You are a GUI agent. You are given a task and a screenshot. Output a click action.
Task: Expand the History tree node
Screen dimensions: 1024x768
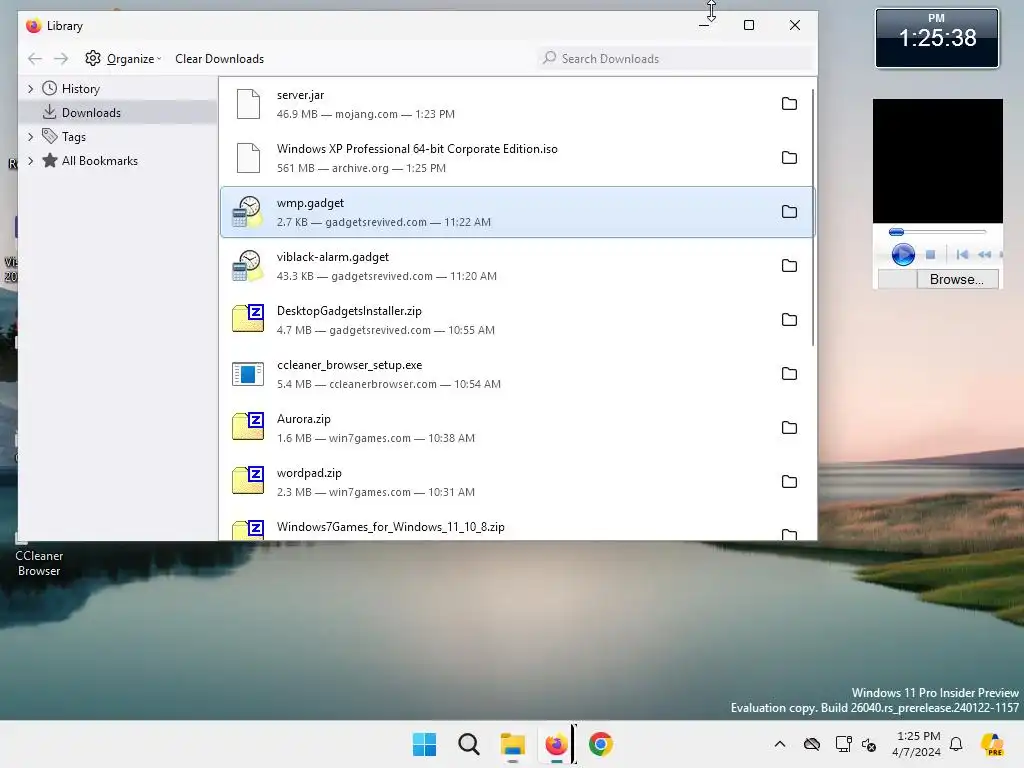tap(30, 89)
